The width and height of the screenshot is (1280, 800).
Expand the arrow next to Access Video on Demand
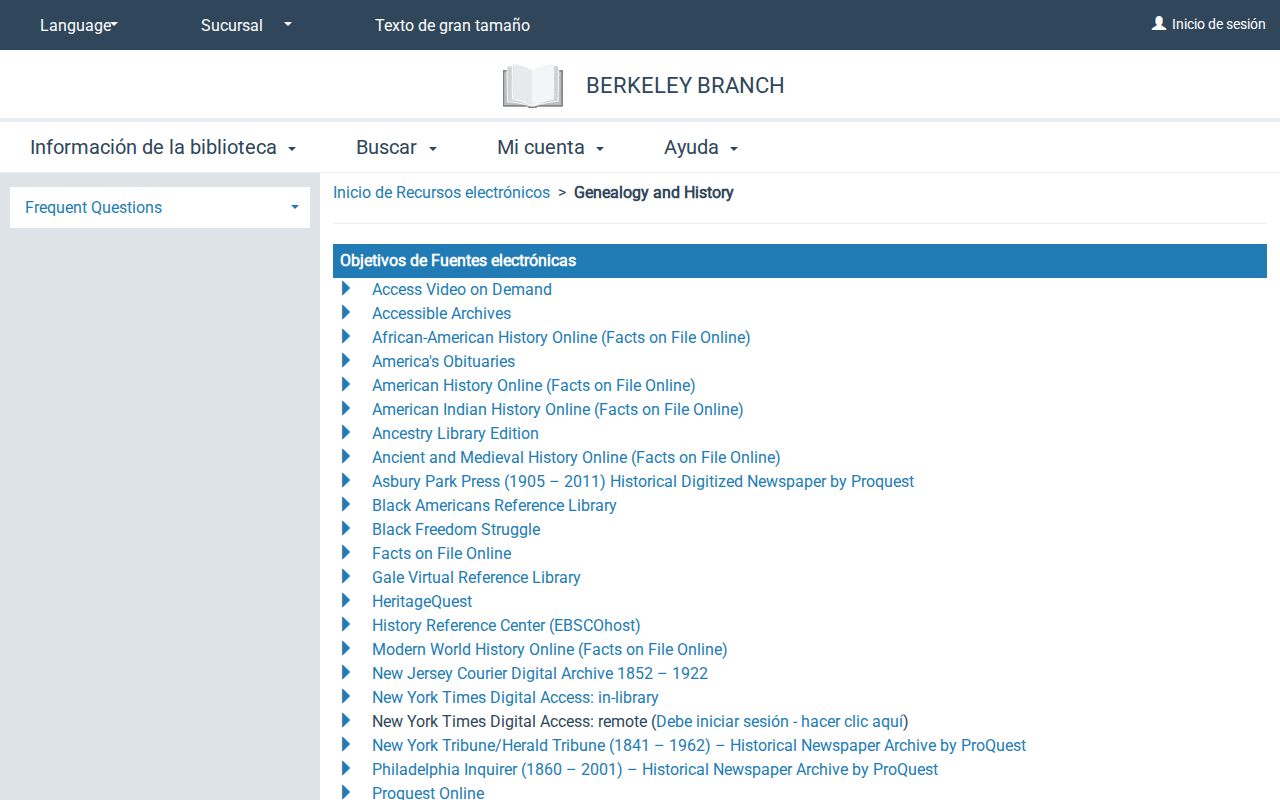pyautogui.click(x=346, y=288)
